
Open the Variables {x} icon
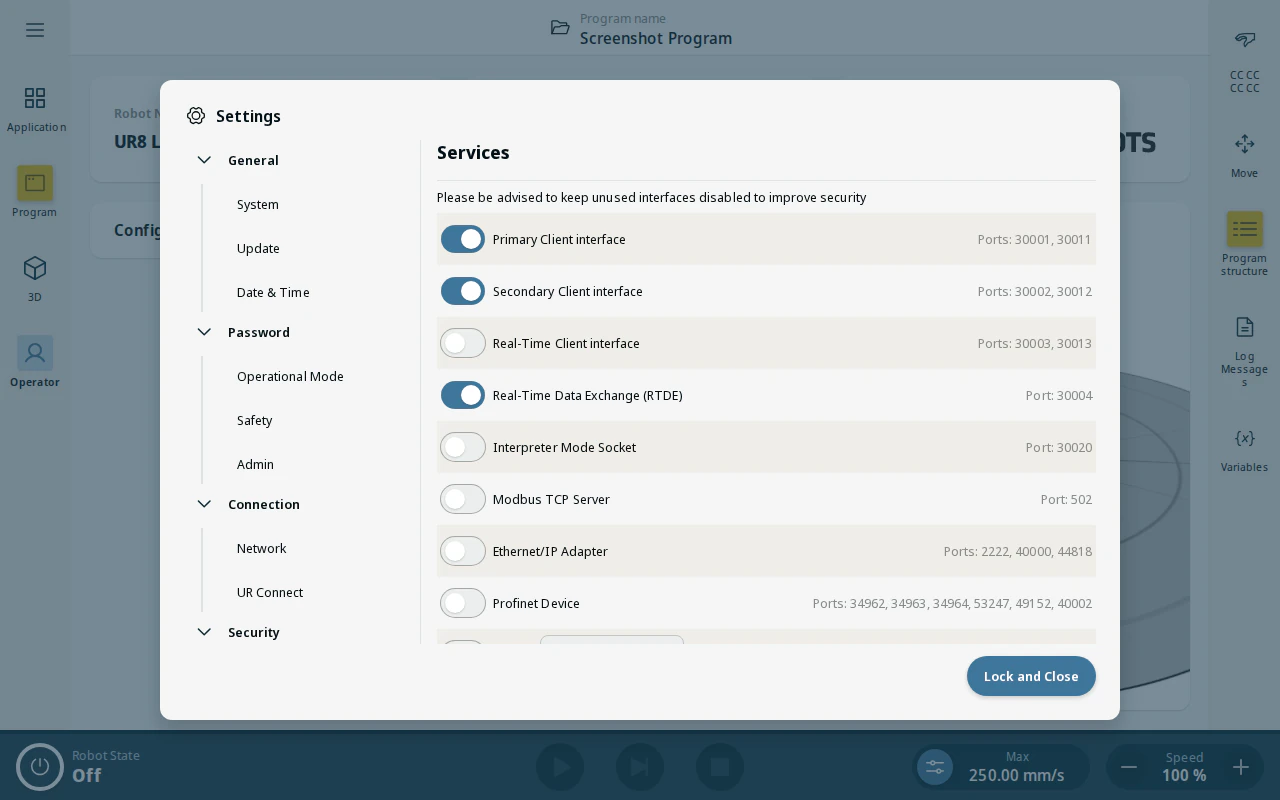click(x=1245, y=438)
